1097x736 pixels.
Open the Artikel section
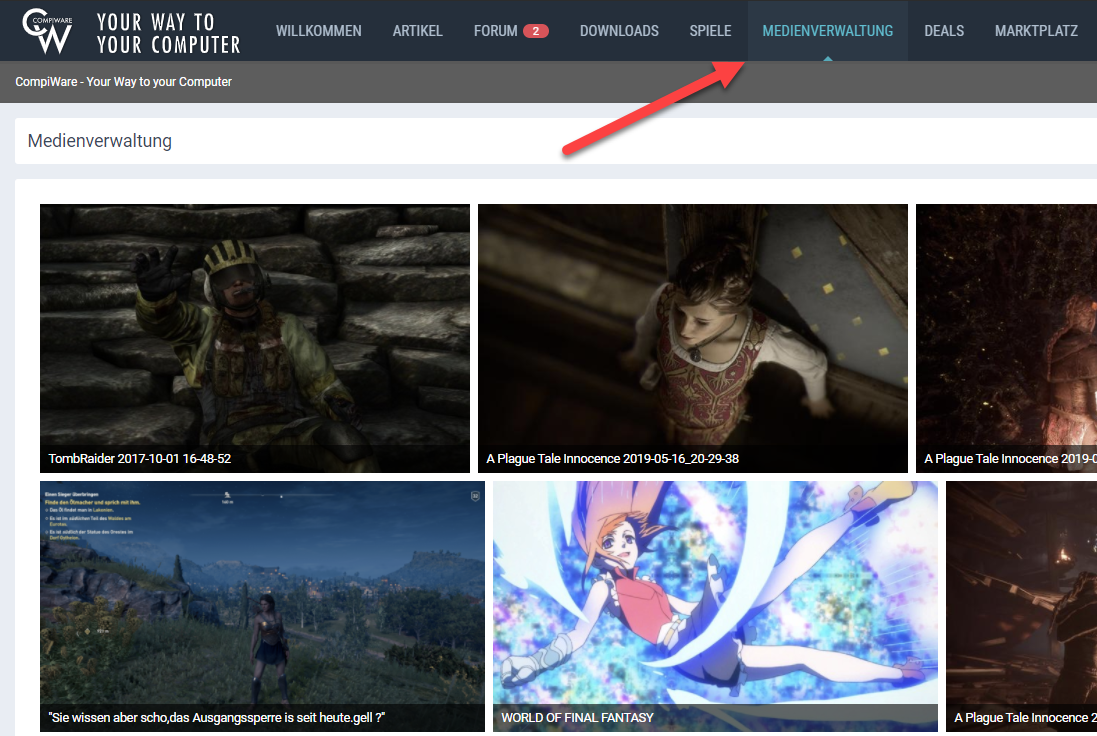[x=417, y=31]
